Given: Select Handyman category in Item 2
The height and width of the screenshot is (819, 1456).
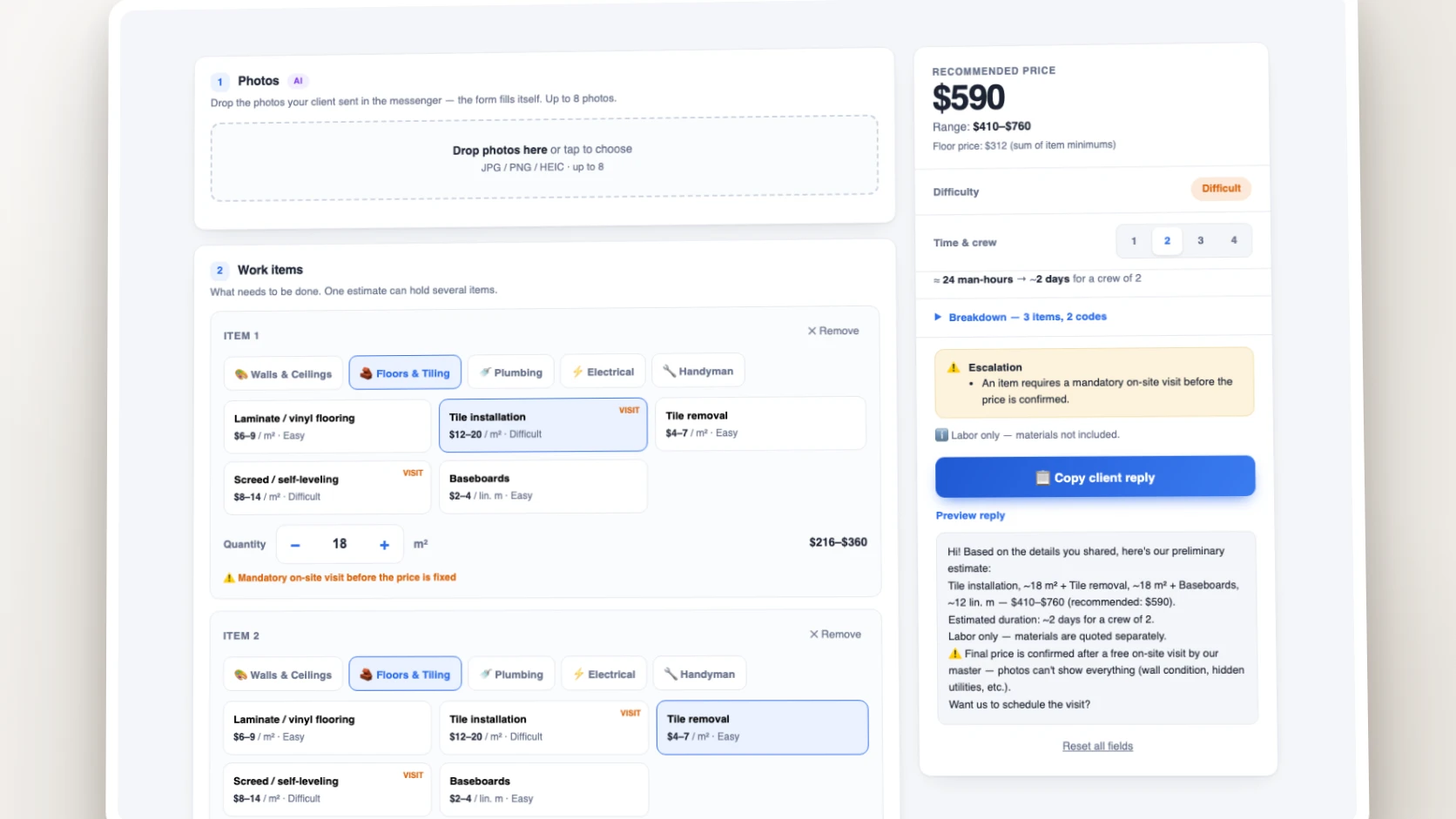Looking at the screenshot, I should point(699,674).
